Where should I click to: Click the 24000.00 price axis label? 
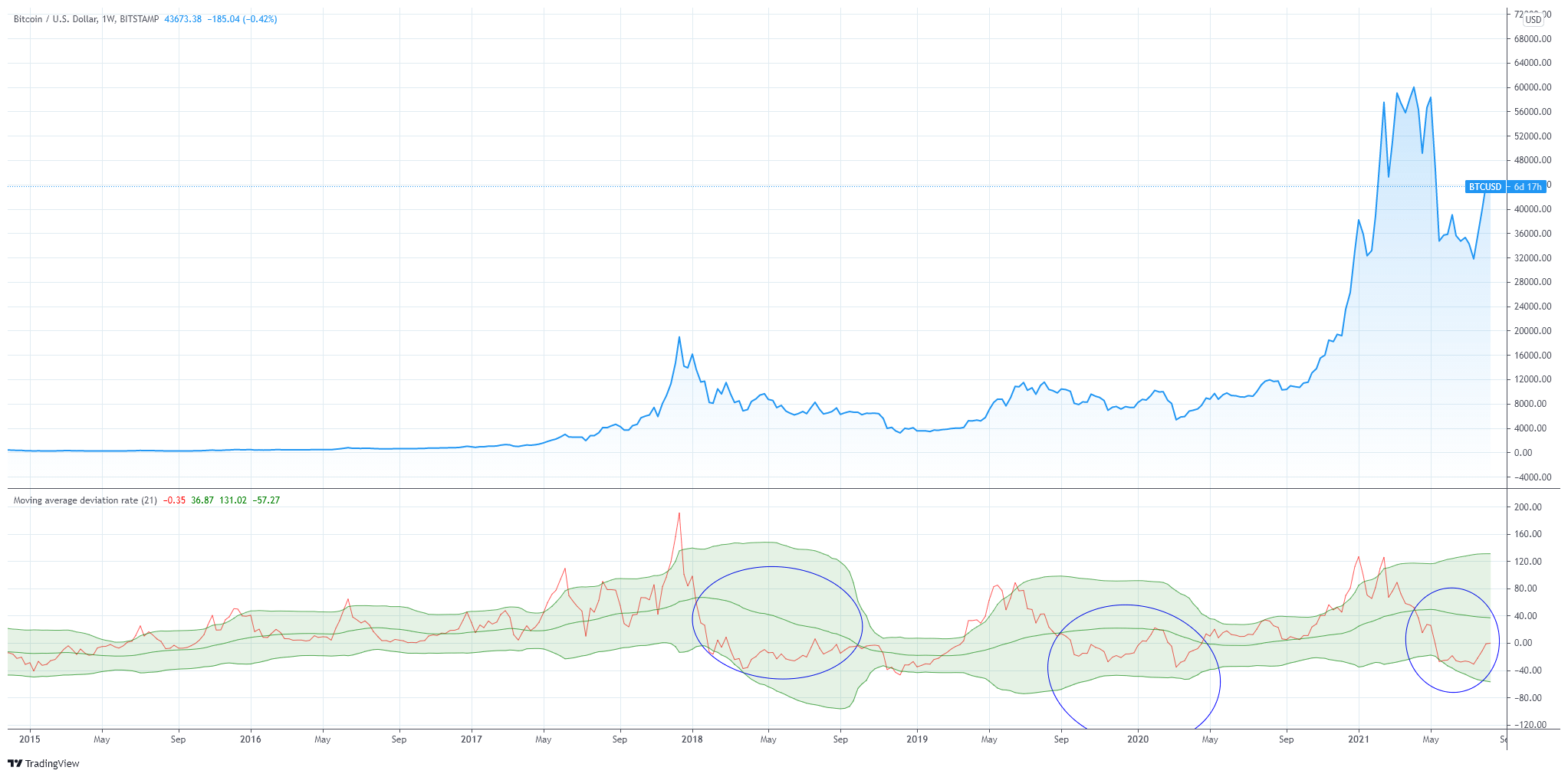tap(1533, 307)
